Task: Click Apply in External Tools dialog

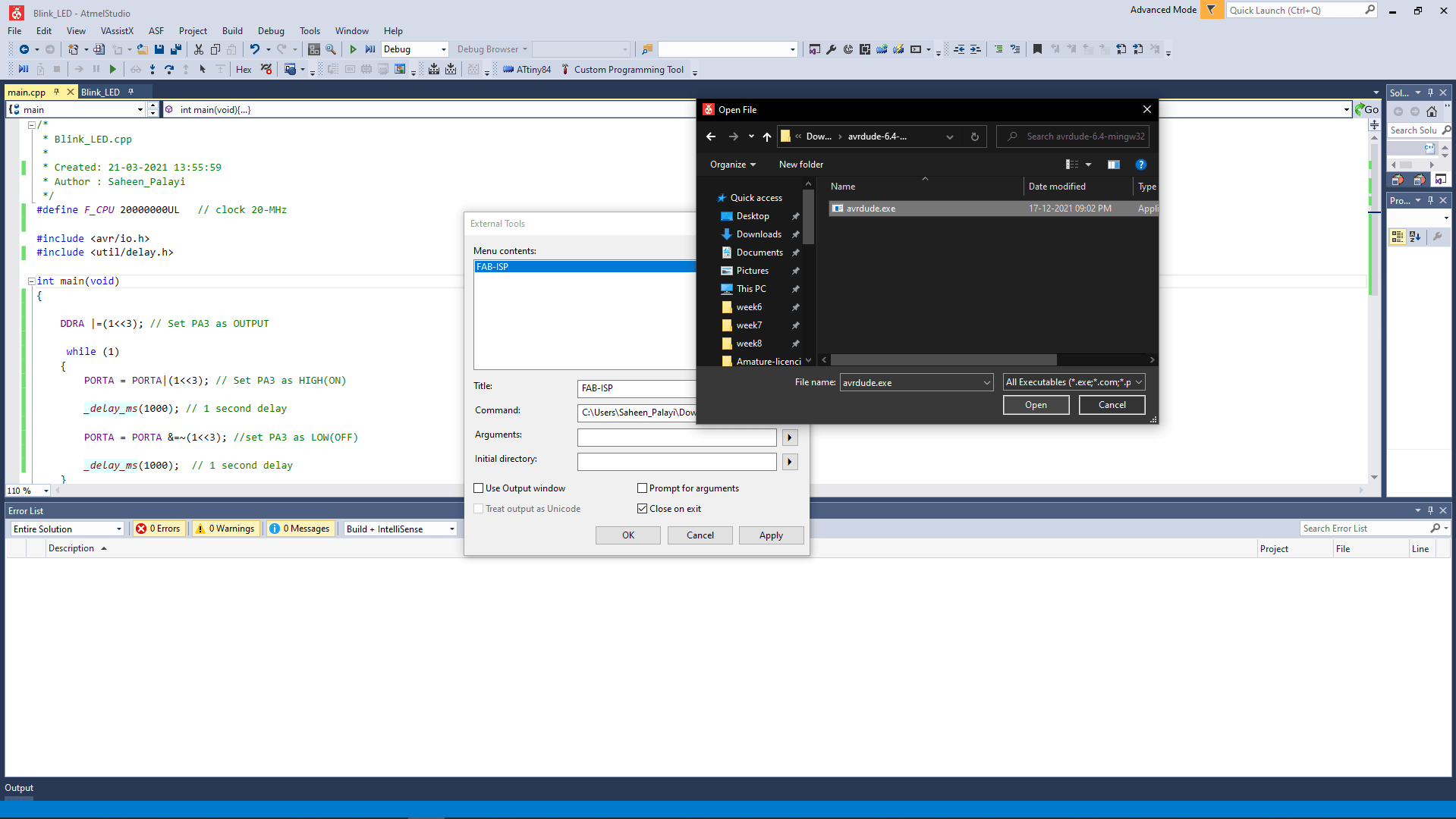Action: tap(771, 535)
